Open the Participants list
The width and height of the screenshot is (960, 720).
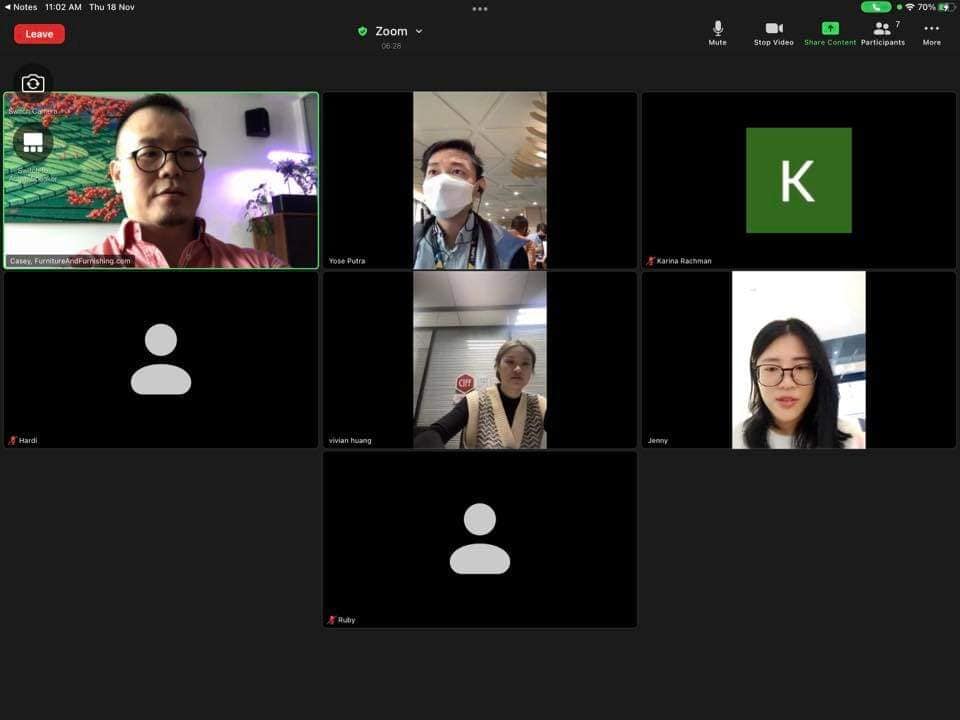pos(882,33)
